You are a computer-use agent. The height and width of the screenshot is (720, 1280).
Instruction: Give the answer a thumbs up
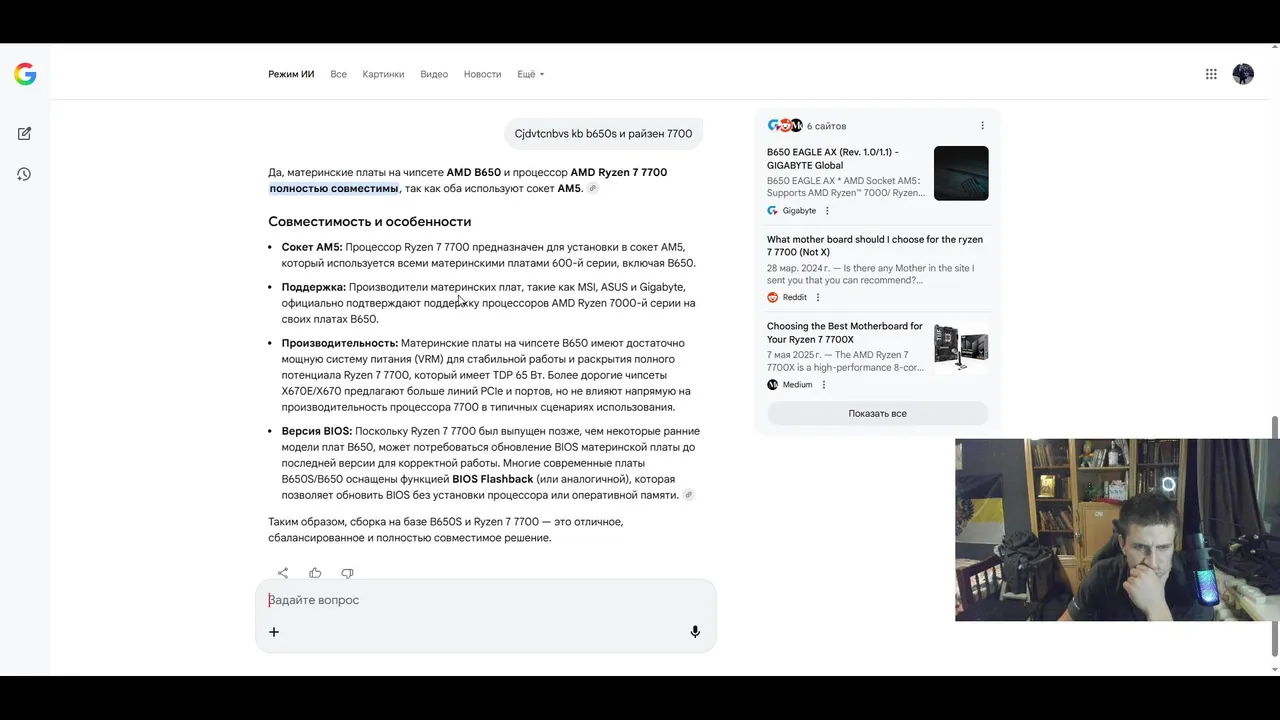point(315,573)
